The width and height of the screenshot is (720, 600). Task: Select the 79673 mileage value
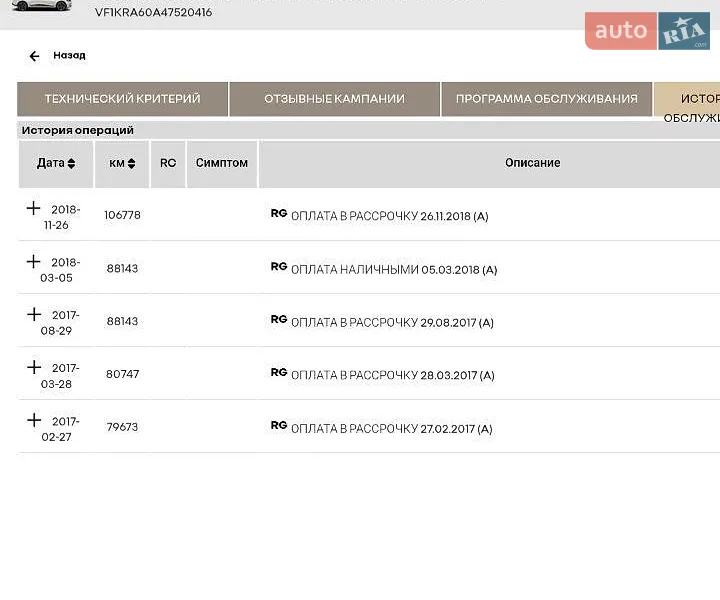tap(122, 427)
